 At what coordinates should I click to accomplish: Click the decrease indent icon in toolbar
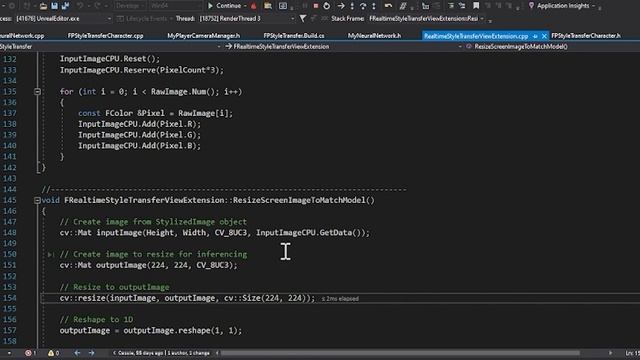(x=462, y=6)
